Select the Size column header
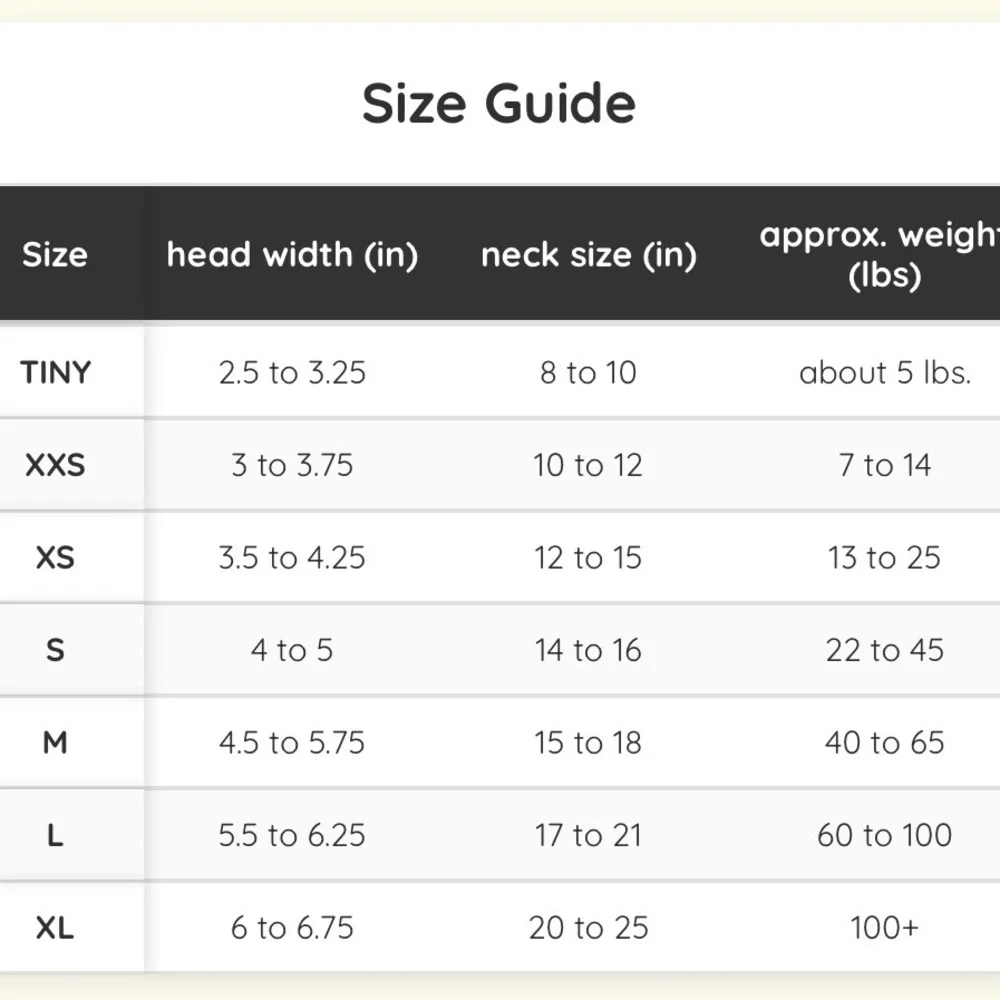 click(55, 254)
